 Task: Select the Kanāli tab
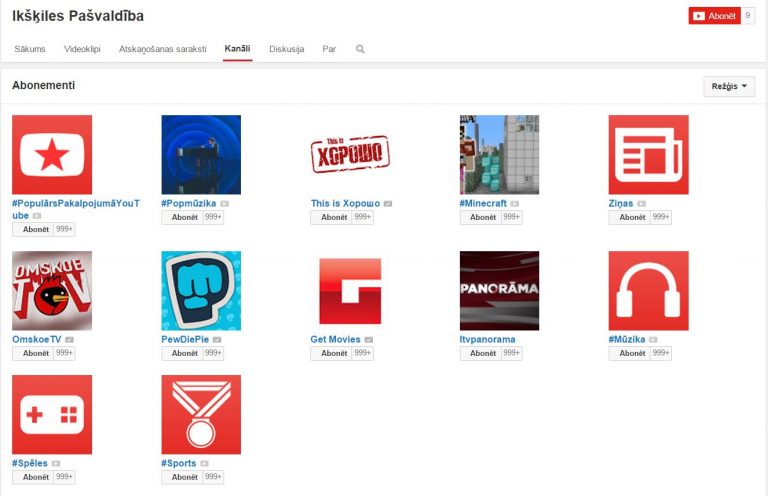[x=238, y=48]
